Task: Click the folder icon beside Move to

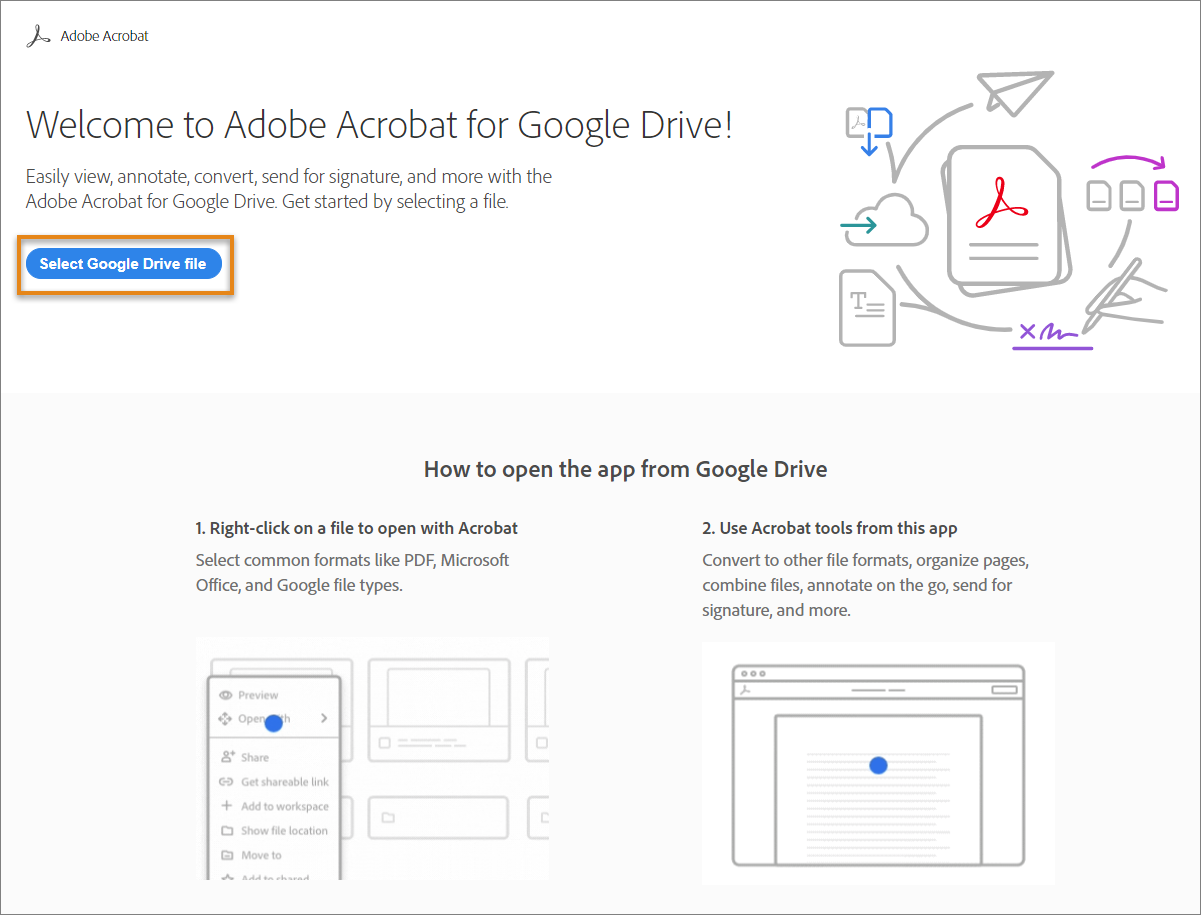Action: 229,855
